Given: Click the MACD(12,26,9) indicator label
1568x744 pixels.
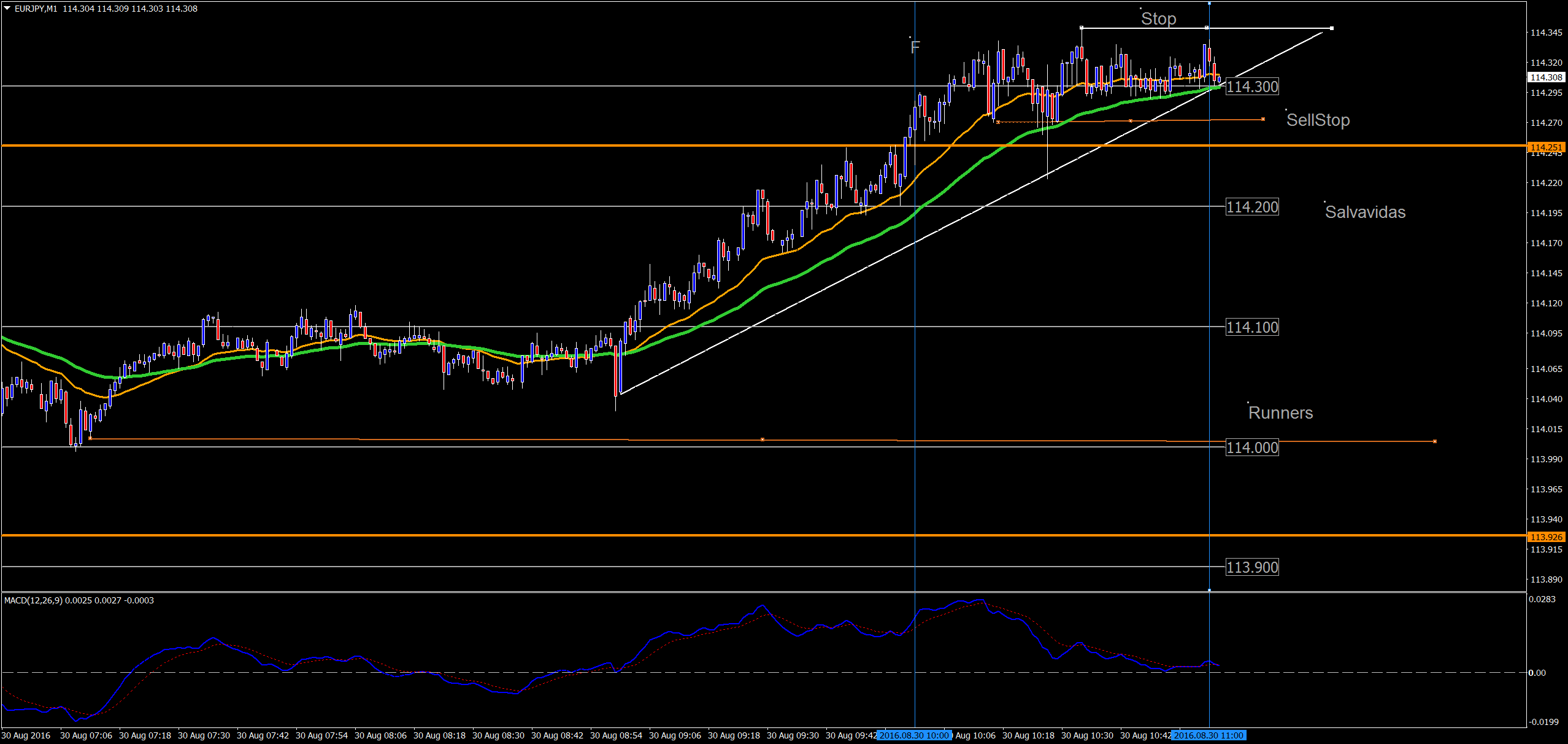Looking at the screenshot, I should click(33, 600).
